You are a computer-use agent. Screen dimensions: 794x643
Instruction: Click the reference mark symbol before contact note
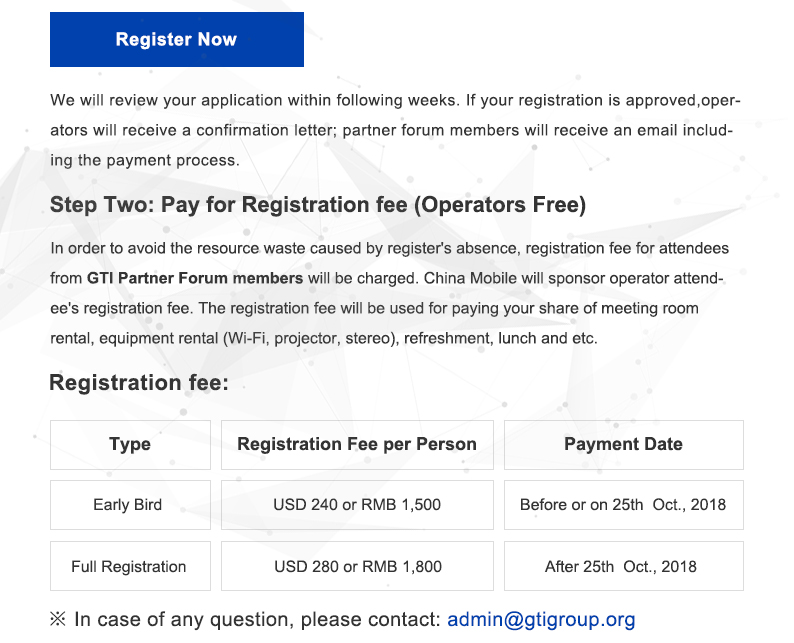pyautogui.click(x=58, y=619)
